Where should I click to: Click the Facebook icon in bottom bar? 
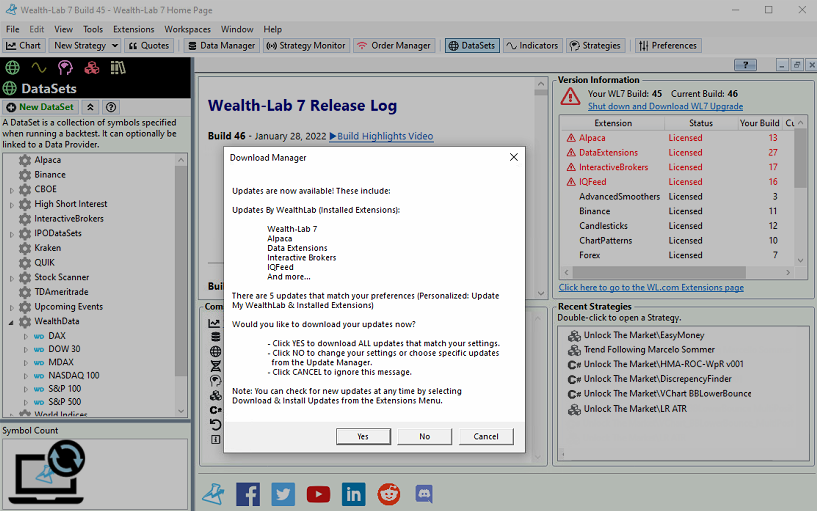tap(248, 493)
